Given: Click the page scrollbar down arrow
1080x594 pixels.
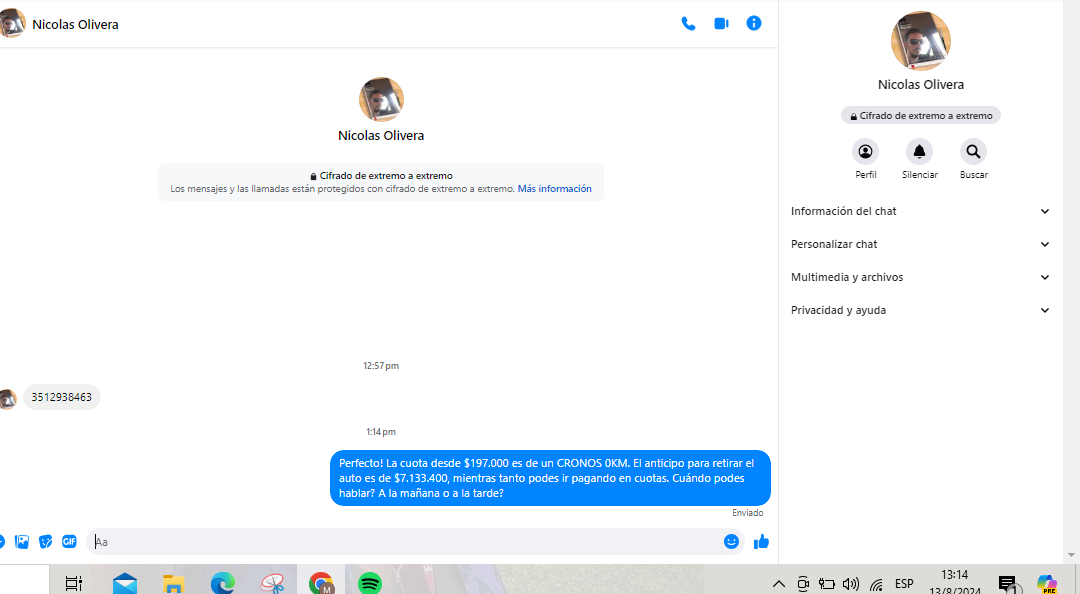Looking at the screenshot, I should [x=1071, y=555].
